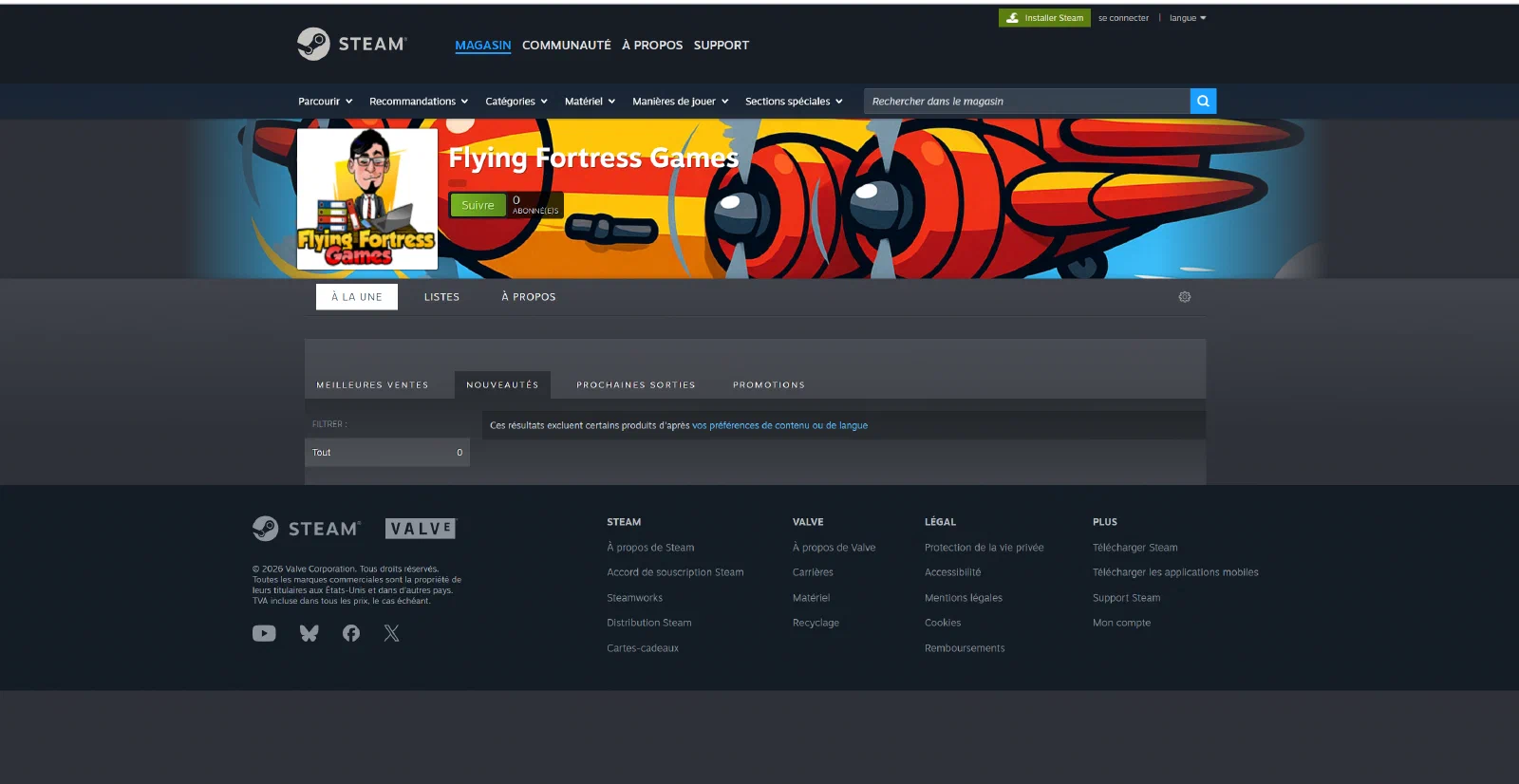Open À PROPOS in the top navigation
The width and height of the screenshot is (1519, 784).
(x=652, y=45)
